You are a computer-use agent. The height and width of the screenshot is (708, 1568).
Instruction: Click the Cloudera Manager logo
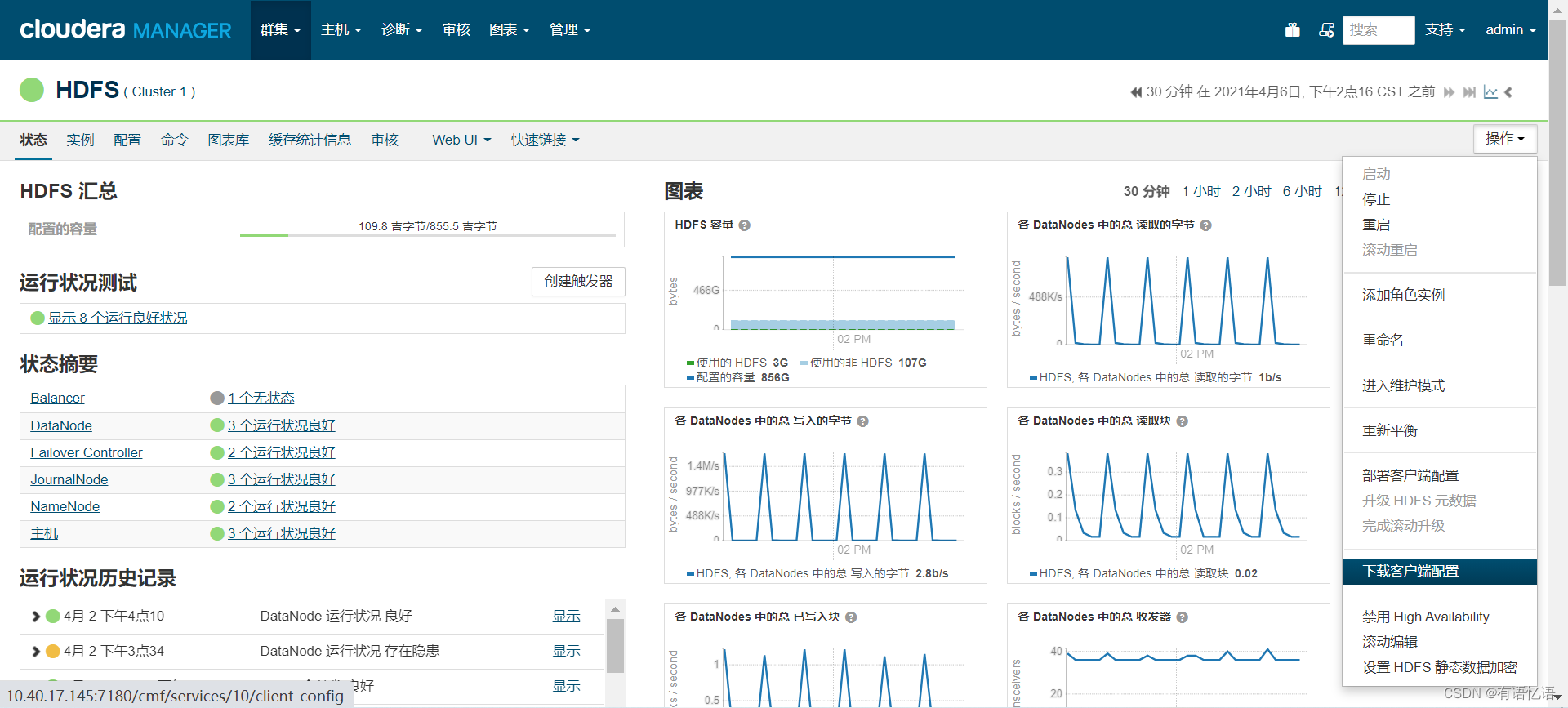[126, 29]
